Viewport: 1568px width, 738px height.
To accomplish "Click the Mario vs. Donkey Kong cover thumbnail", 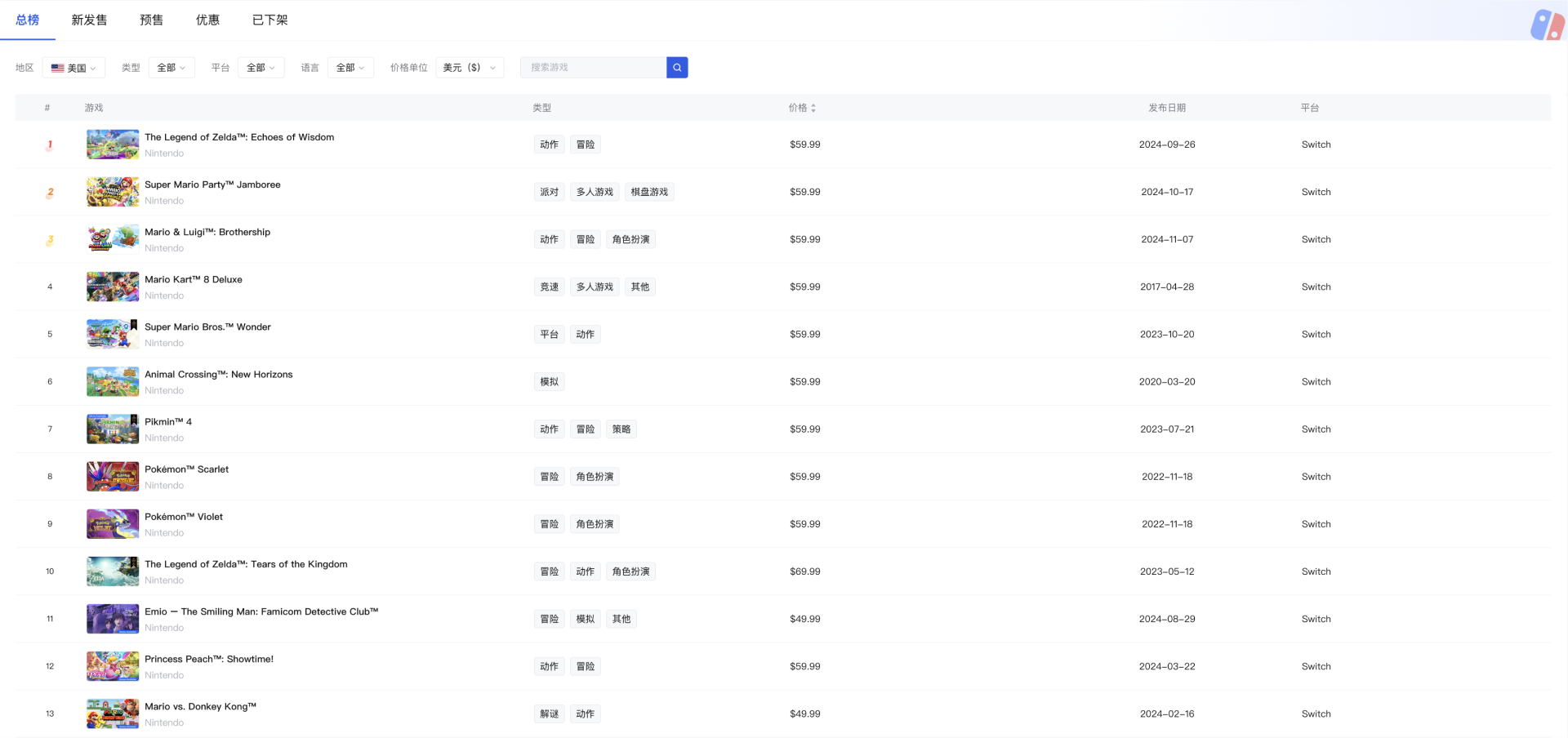I will point(113,714).
